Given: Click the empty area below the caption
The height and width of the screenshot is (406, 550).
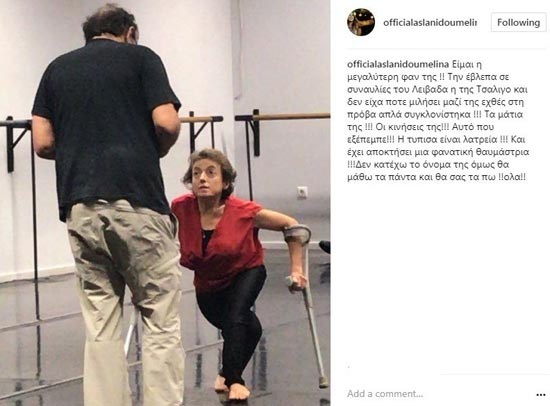Looking at the screenshot, I should [x=445, y=274].
